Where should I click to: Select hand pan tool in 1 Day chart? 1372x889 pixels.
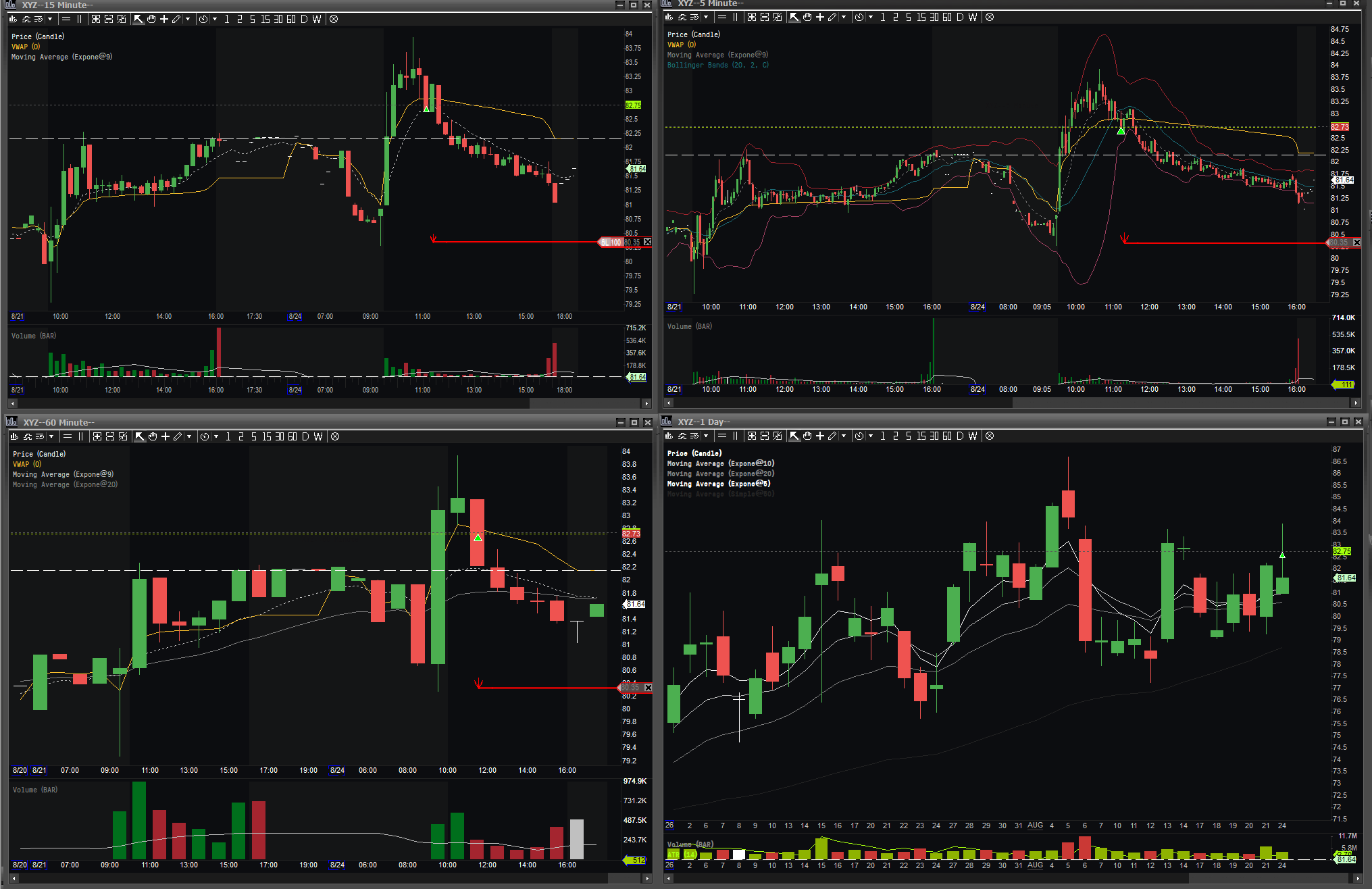click(x=807, y=436)
